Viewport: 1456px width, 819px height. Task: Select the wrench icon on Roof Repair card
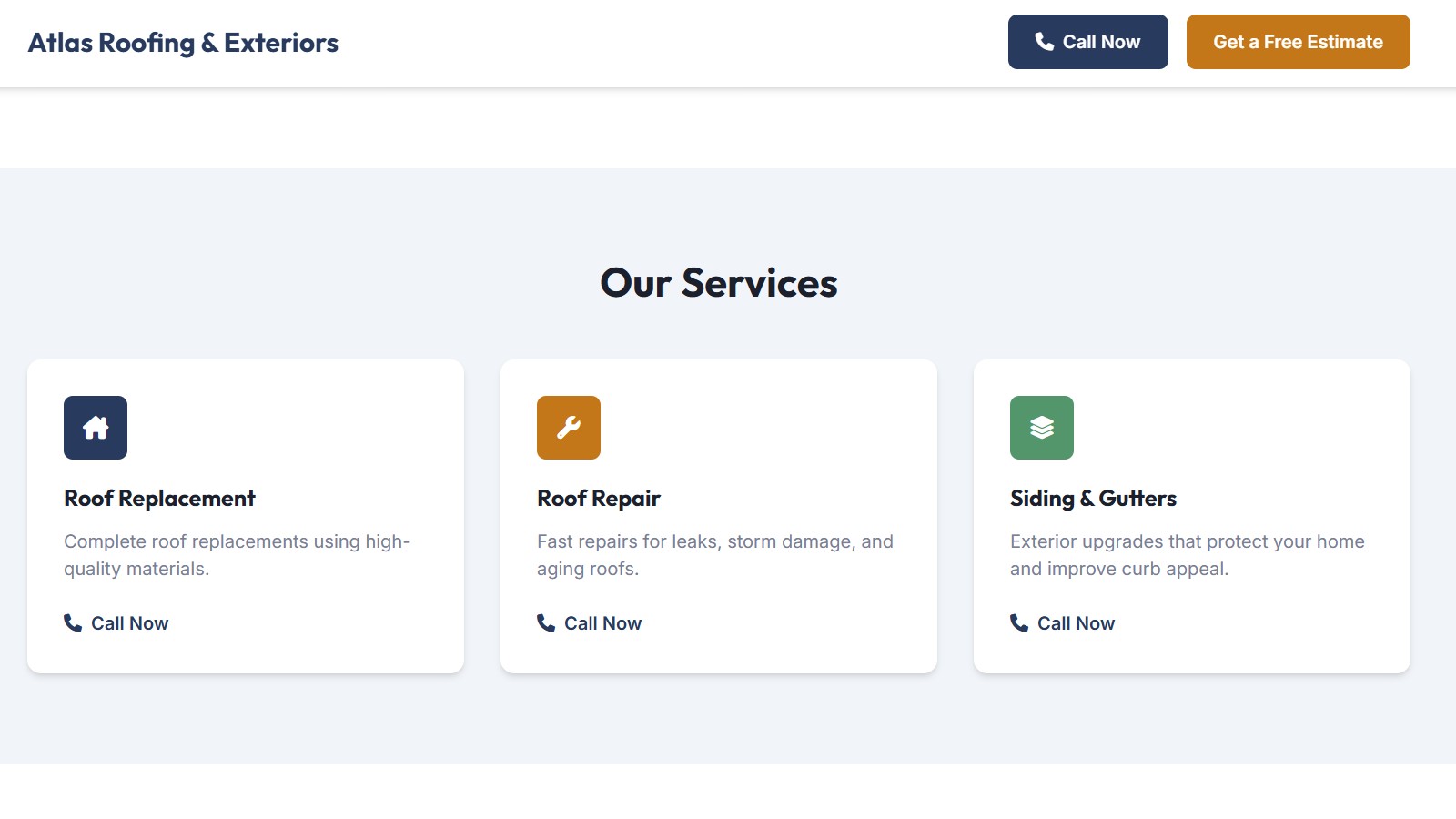568,427
